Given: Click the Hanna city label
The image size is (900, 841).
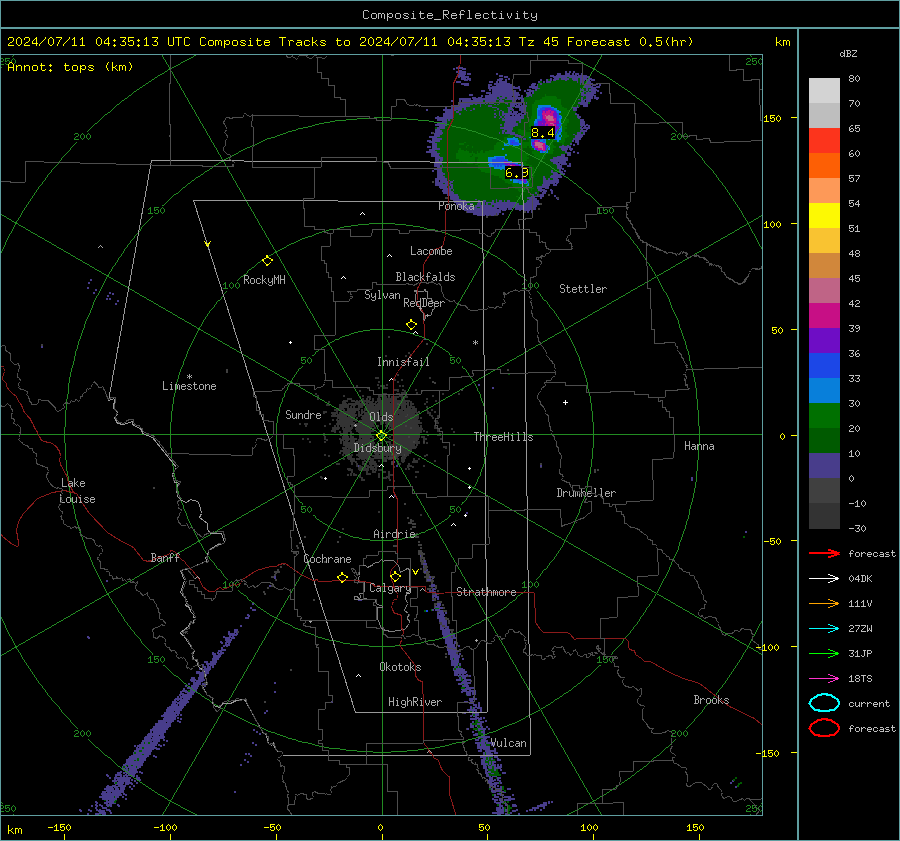Looking at the screenshot, I should point(699,446).
